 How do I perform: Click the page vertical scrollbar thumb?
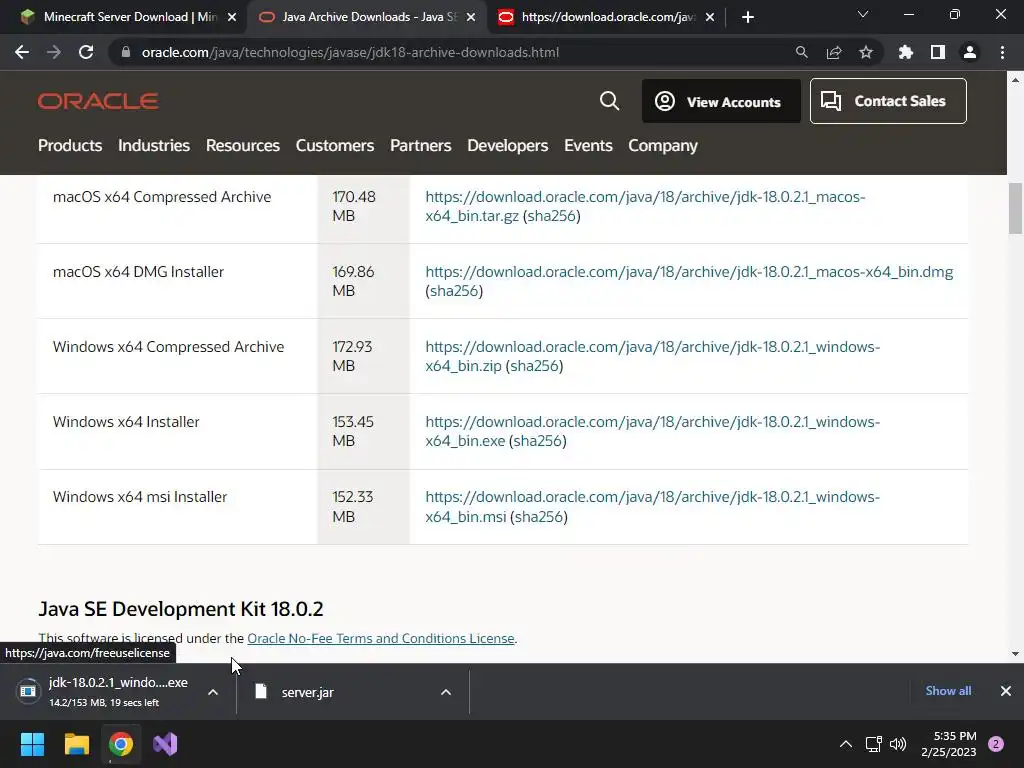click(x=1015, y=208)
